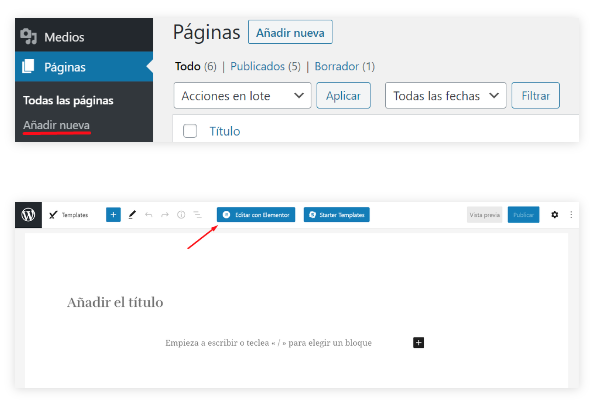This screenshot has width=599, height=409.
Task: Show the Borrador (1) pages filter
Action: [345, 66]
